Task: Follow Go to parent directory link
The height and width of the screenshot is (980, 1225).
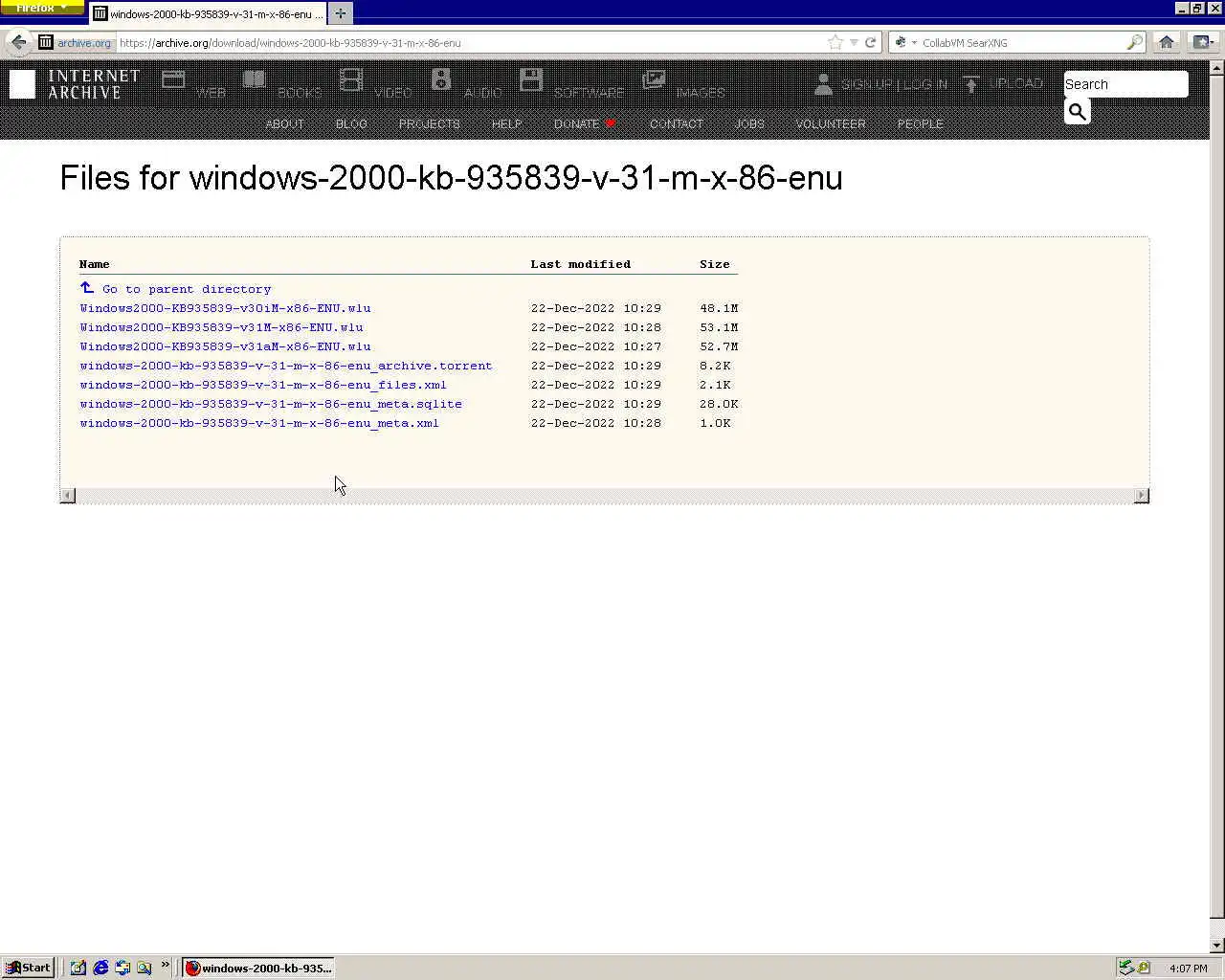Action: pyautogui.click(x=175, y=289)
